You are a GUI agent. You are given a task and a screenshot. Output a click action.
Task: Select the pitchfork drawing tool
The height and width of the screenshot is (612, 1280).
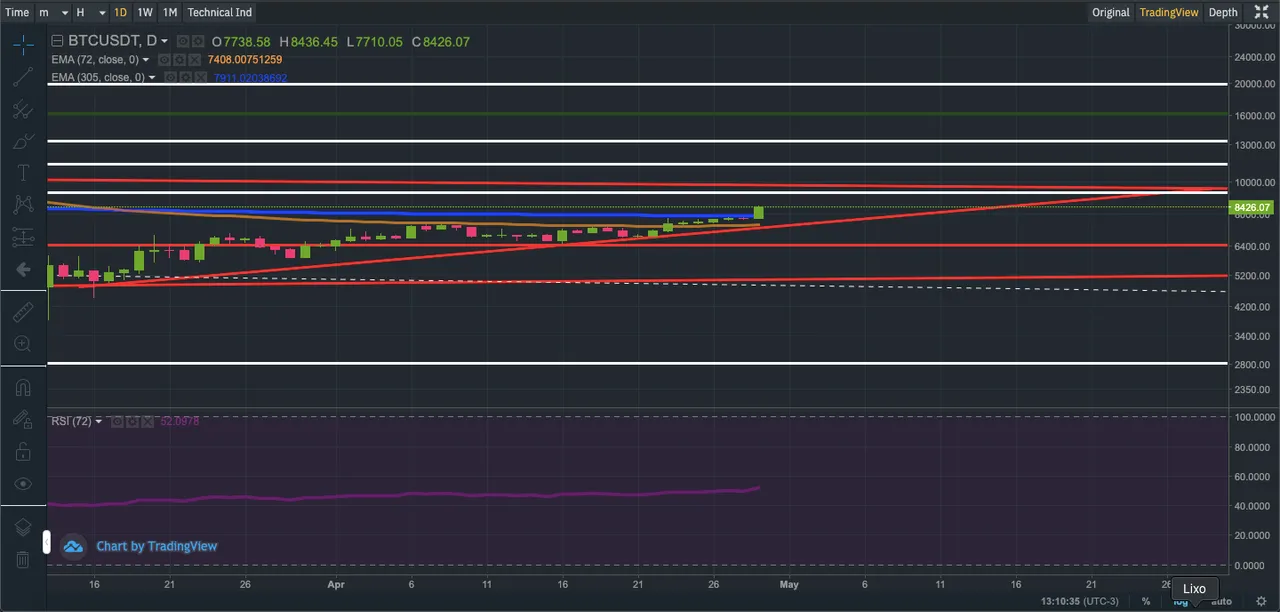(23, 109)
